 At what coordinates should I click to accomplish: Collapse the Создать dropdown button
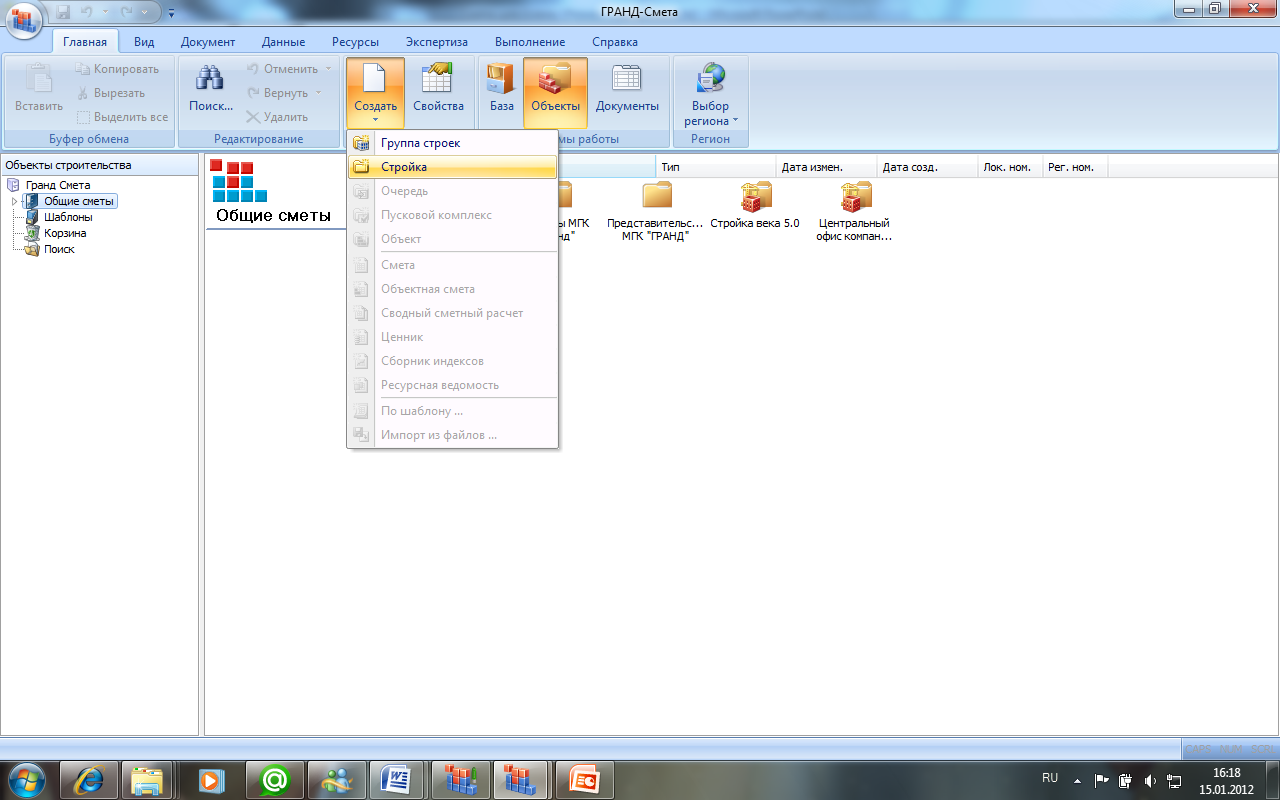coord(376,93)
